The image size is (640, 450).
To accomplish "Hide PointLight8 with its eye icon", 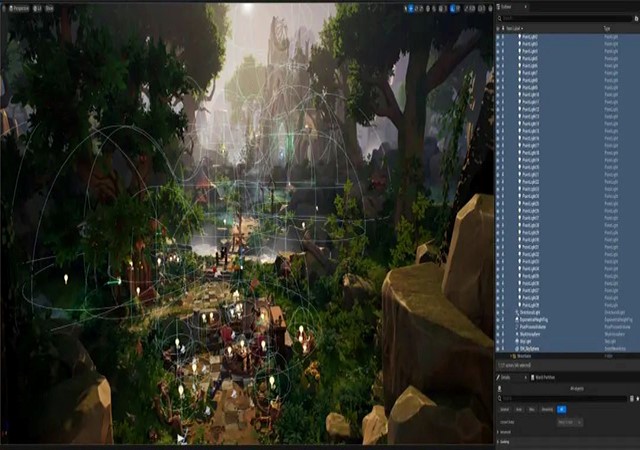I will click(x=498, y=80).
